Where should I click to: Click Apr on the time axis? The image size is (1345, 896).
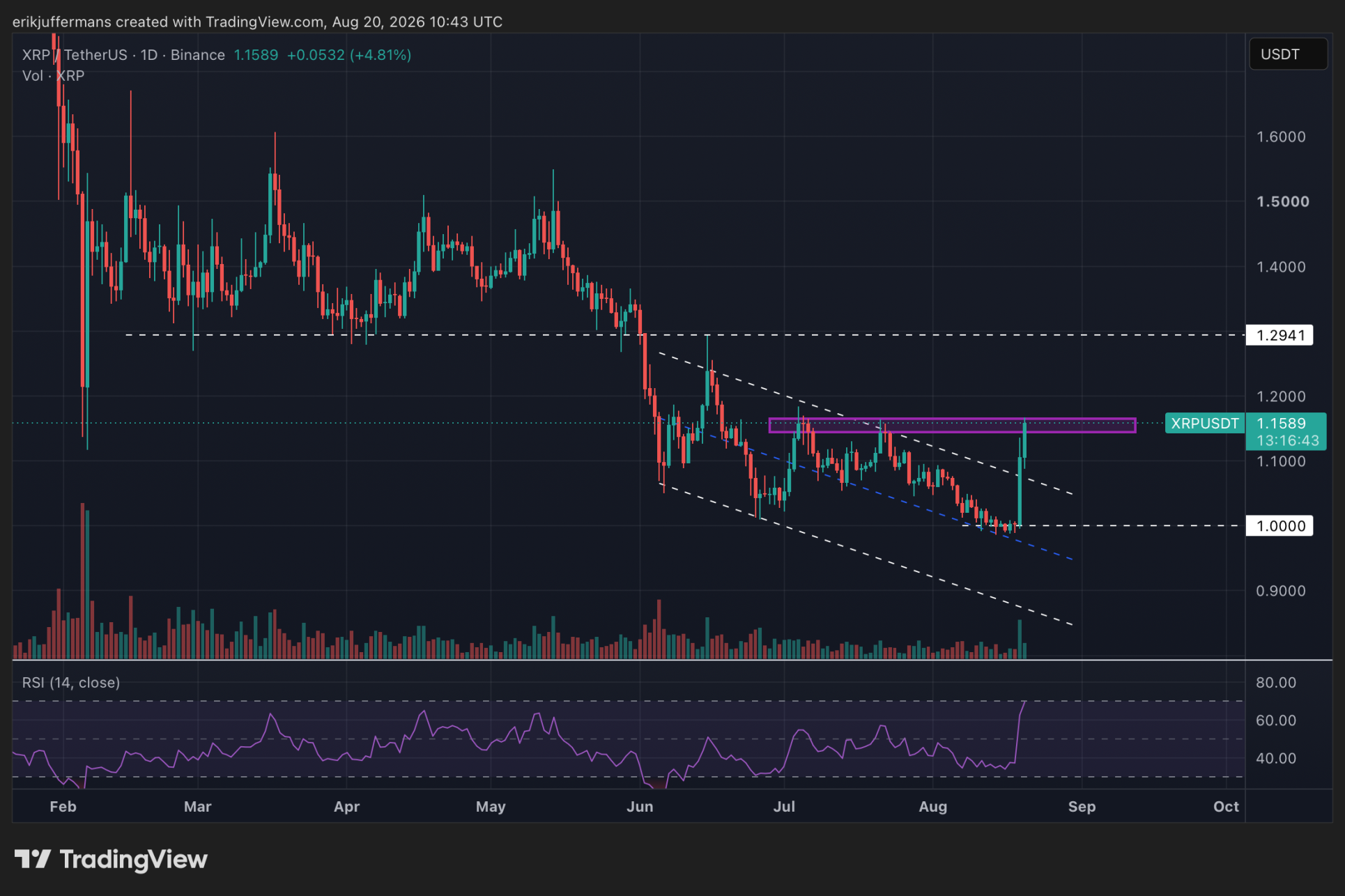pos(346,807)
